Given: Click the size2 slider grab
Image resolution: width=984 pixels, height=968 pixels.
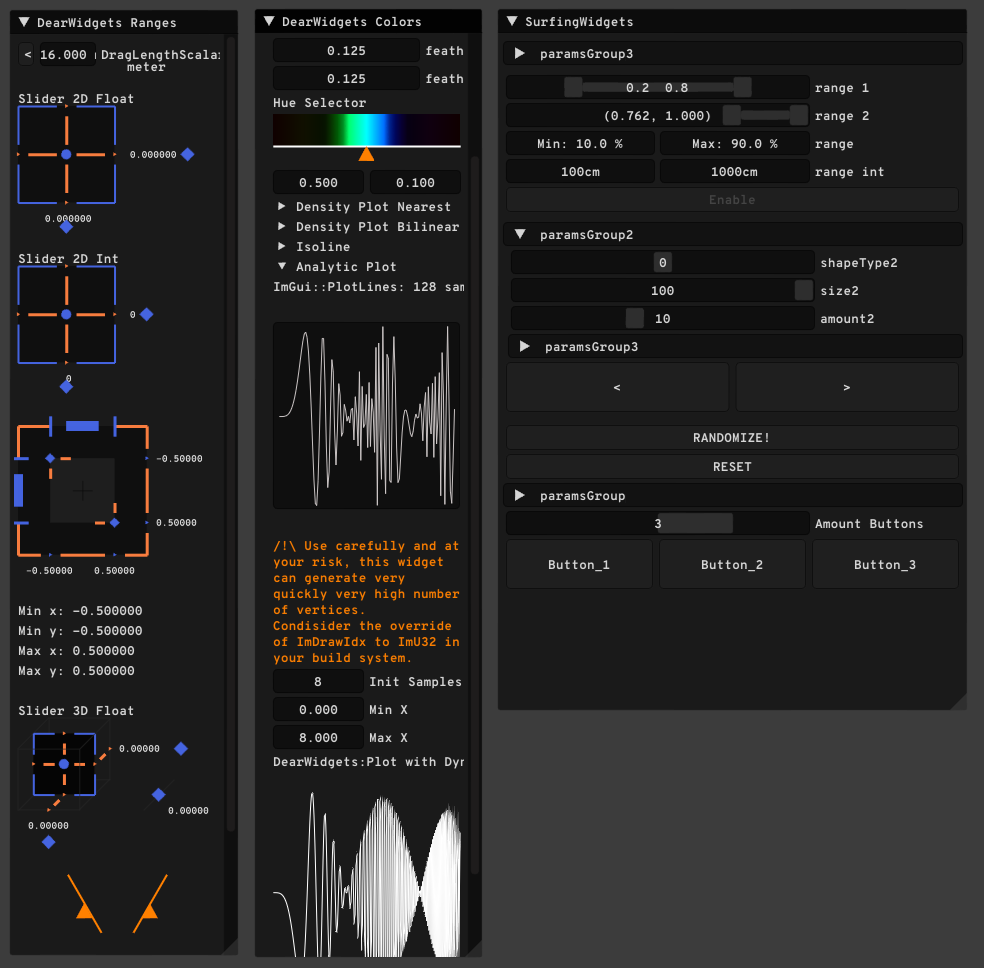Looking at the screenshot, I should pos(804,290).
